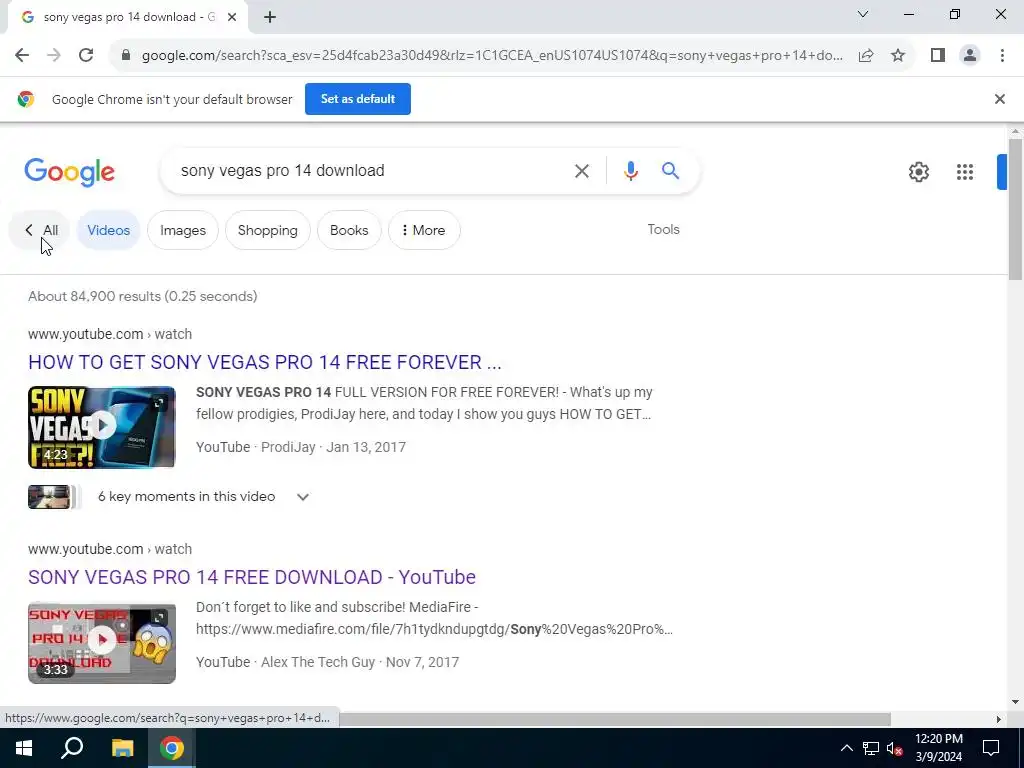Open Chrome three-dot menu

click(x=1002, y=56)
